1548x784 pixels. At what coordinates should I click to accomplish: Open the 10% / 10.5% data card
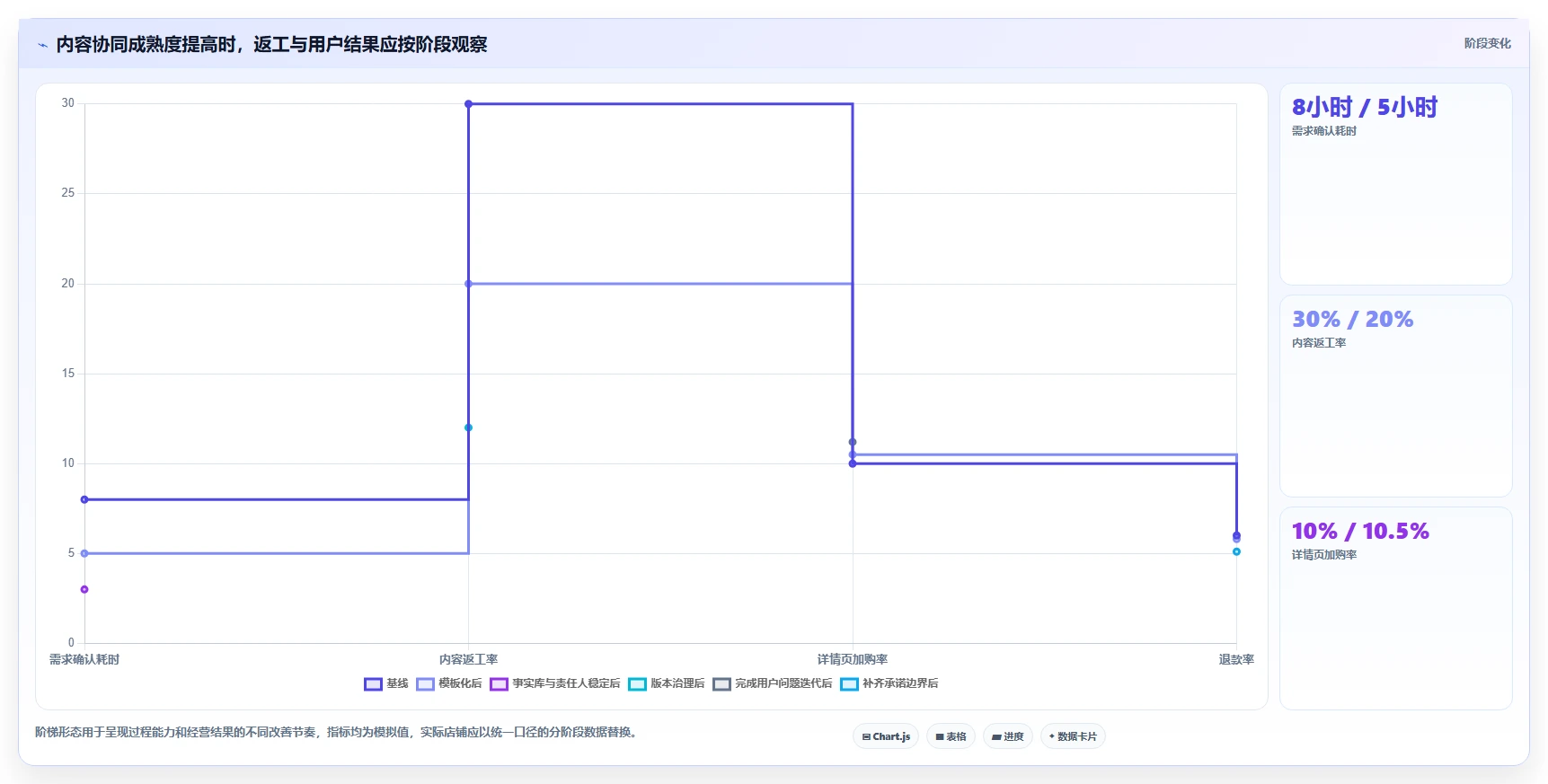[1395, 608]
